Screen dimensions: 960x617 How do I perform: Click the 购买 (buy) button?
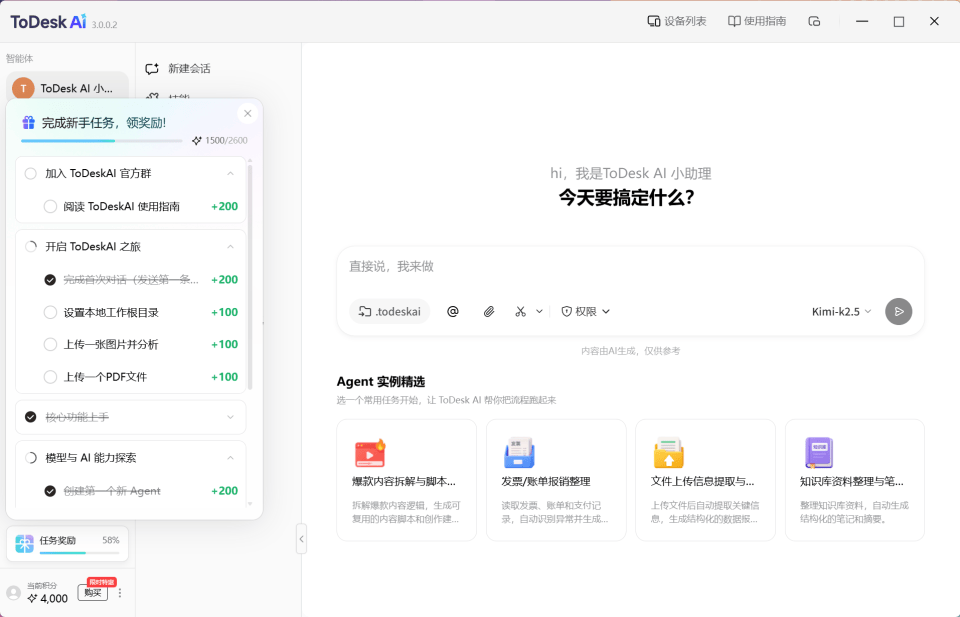(93, 592)
